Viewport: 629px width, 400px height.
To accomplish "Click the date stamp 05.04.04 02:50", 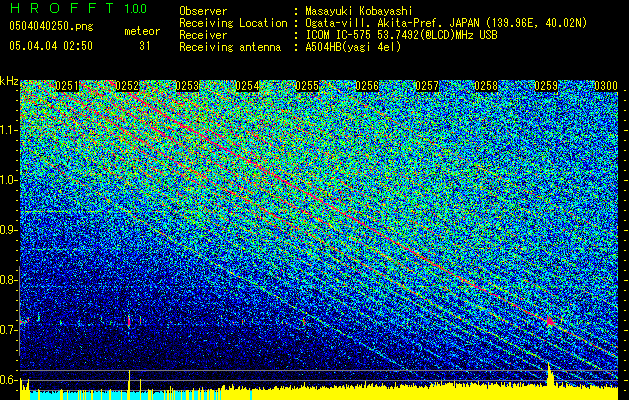I will pyautogui.click(x=51, y=46).
